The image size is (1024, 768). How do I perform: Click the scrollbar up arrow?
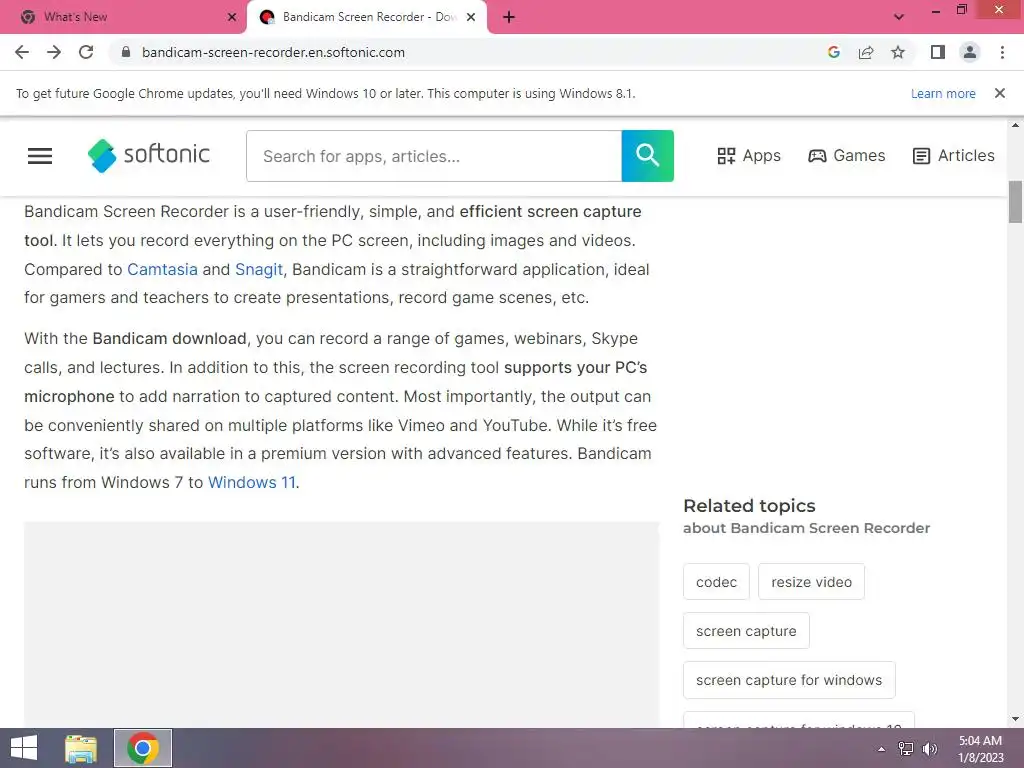(x=1015, y=125)
